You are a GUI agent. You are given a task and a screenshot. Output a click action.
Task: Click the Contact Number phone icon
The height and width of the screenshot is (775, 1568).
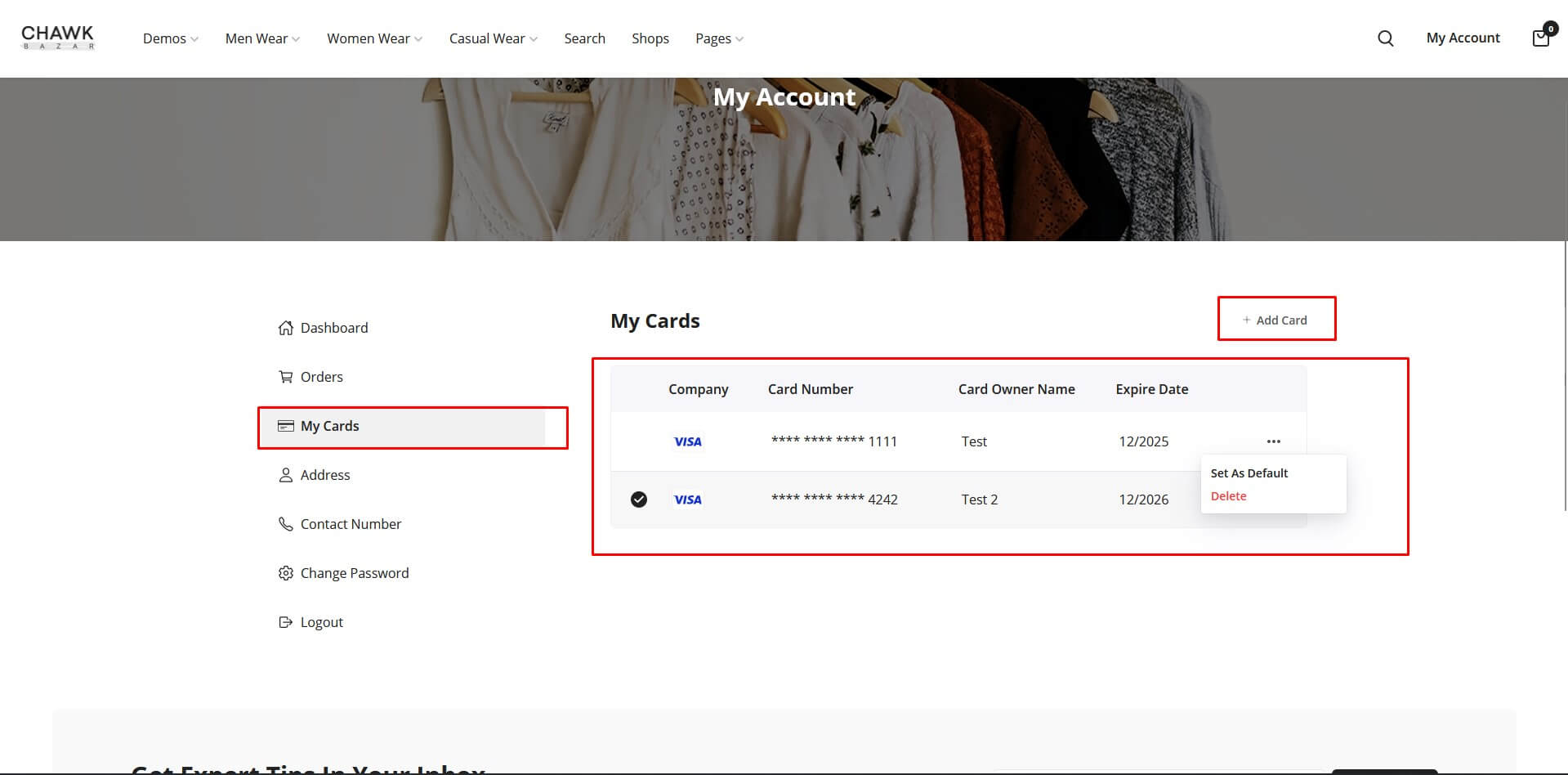pyautogui.click(x=285, y=524)
